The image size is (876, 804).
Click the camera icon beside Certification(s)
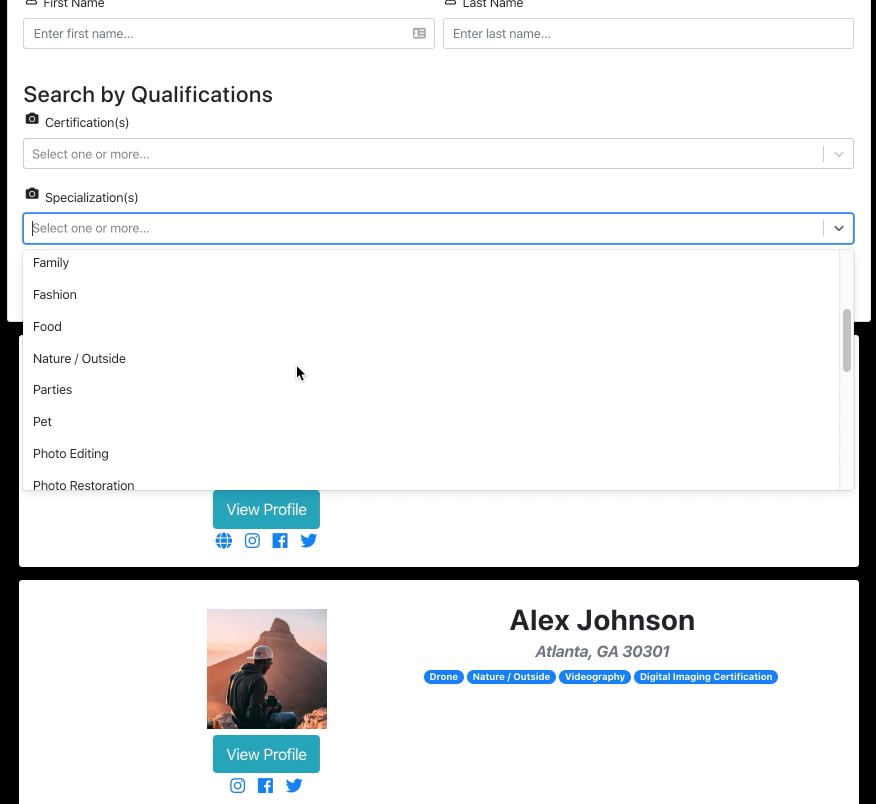[x=32, y=119]
